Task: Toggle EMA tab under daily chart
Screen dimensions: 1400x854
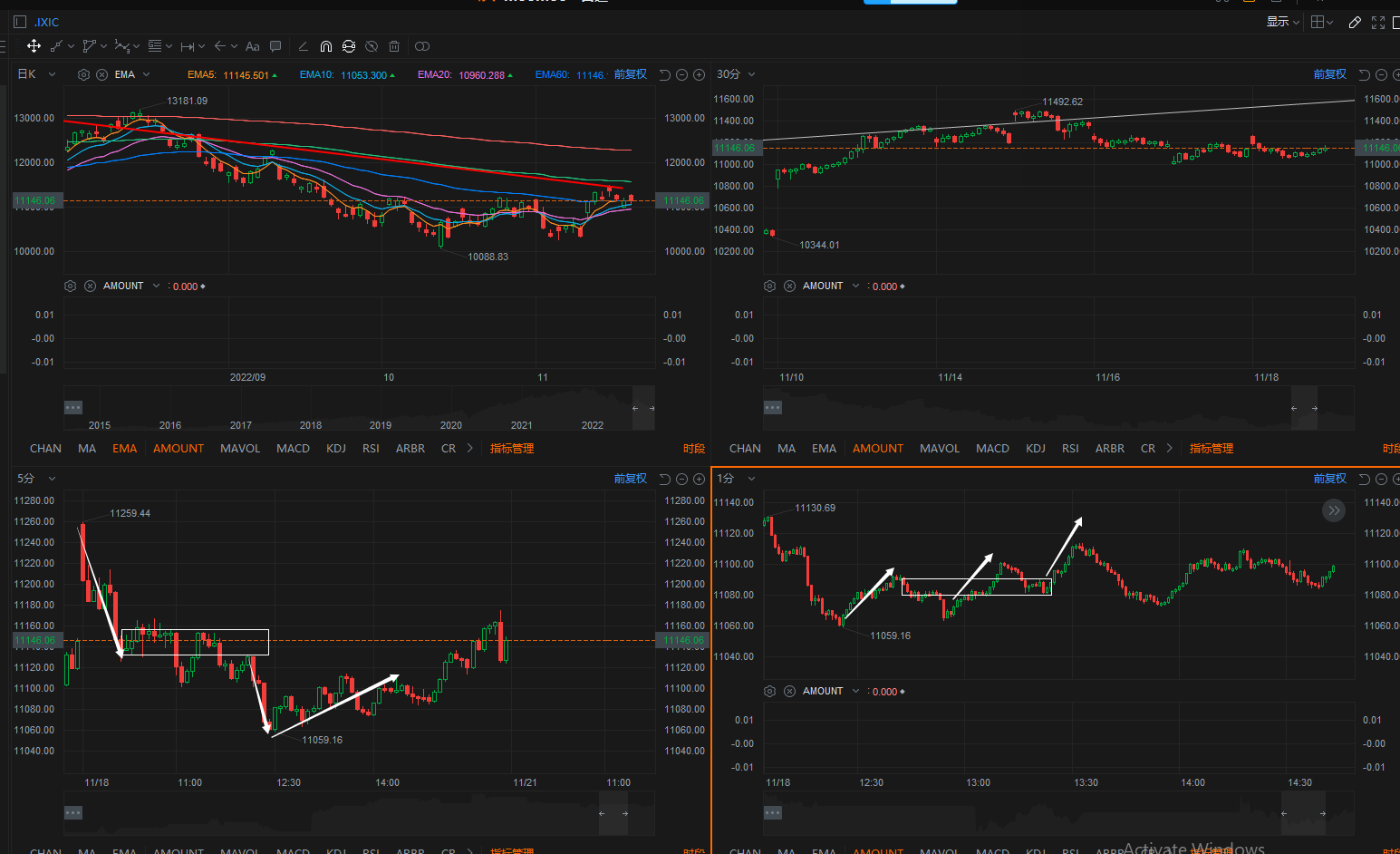Action: click(125, 448)
